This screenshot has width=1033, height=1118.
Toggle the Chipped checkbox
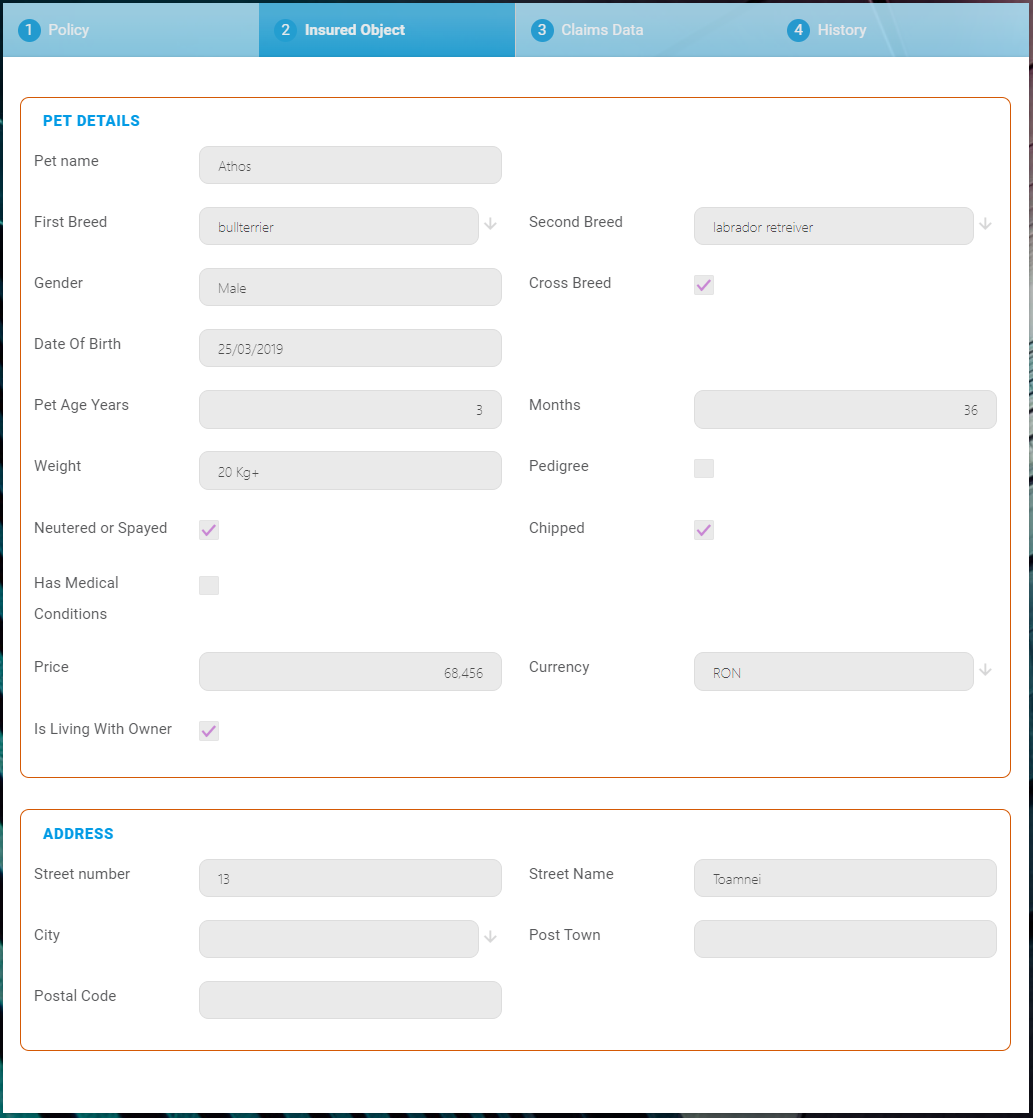(704, 530)
